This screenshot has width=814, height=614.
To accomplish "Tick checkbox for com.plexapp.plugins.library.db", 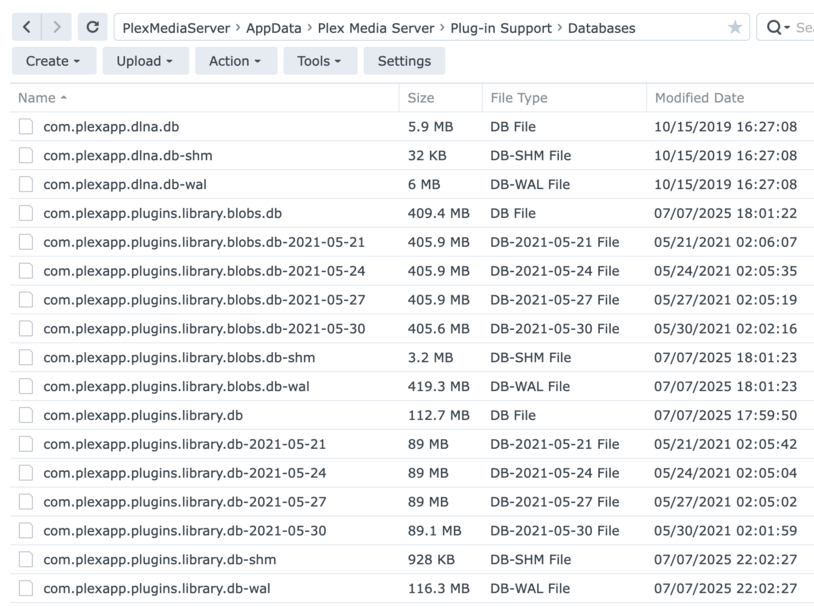I will point(26,415).
